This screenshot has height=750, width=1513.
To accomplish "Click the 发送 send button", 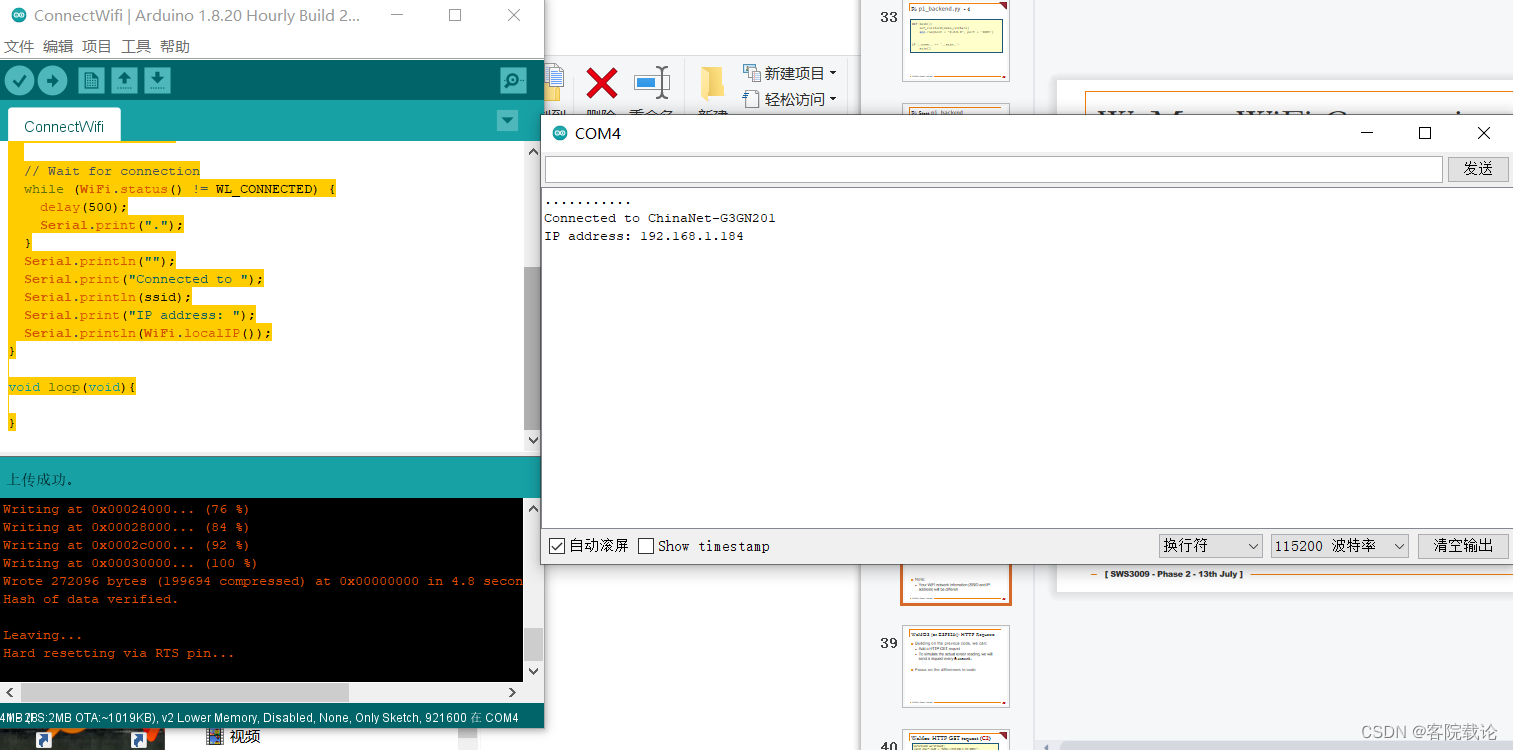I will point(1477,169).
